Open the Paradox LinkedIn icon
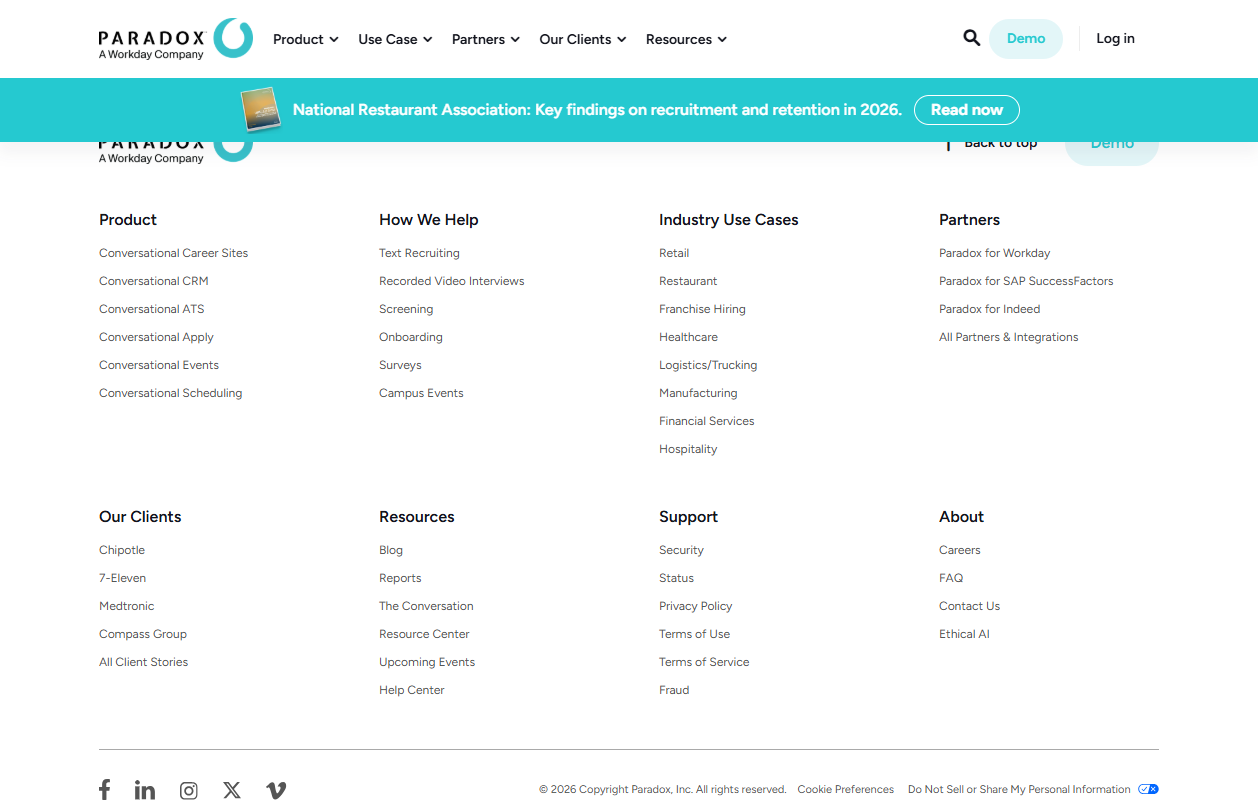Viewport: 1258px width, 802px height. (x=145, y=790)
